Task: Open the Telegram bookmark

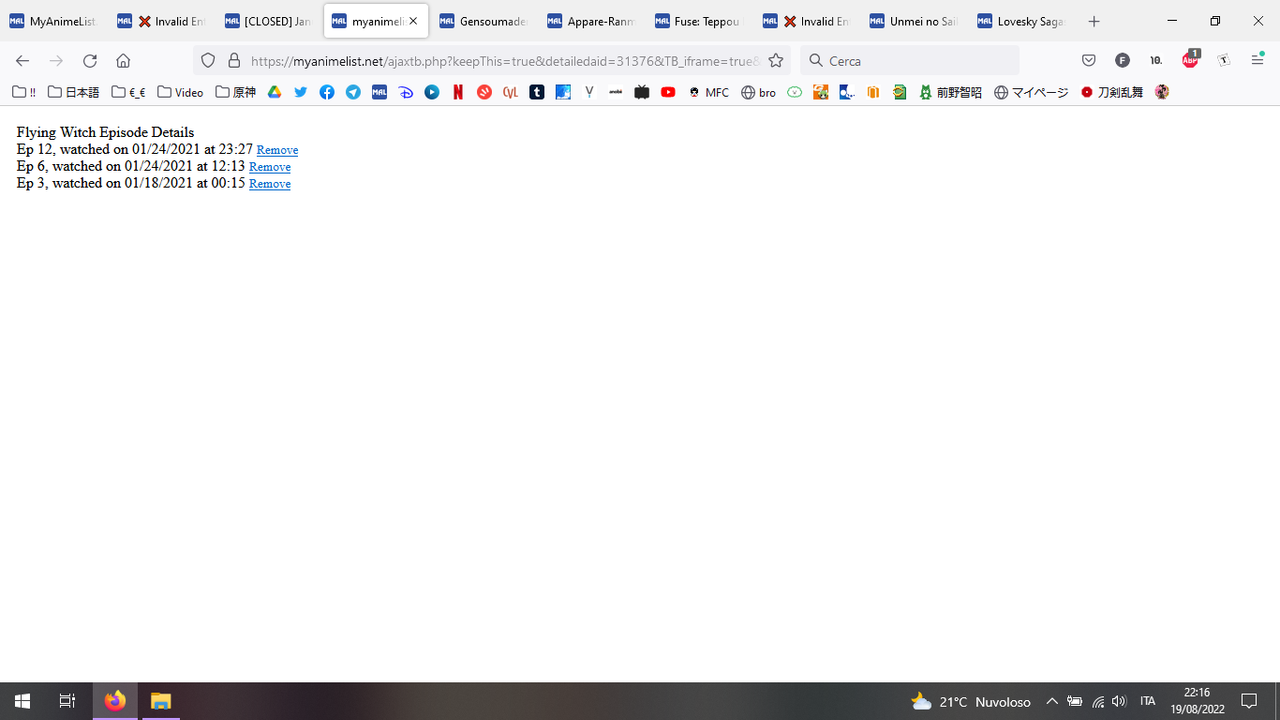Action: [x=353, y=92]
